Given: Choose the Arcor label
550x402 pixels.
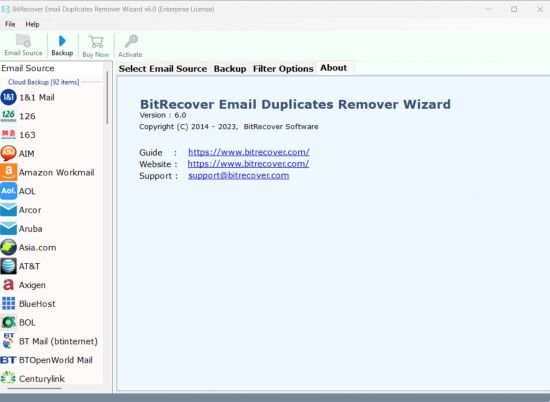Looking at the screenshot, I should [30, 210].
